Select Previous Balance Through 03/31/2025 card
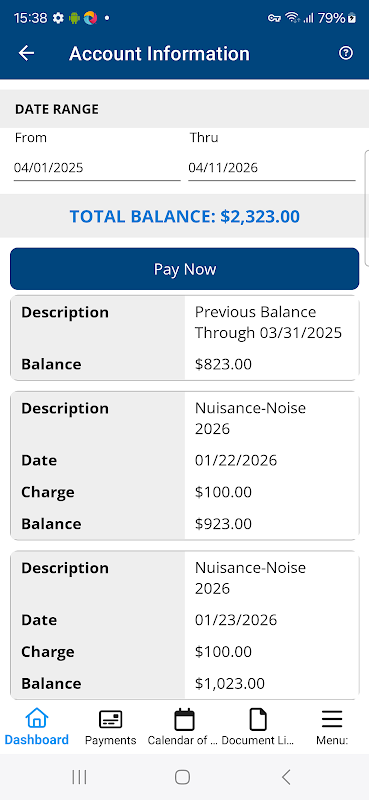This screenshot has height=800, width=369. (185, 338)
